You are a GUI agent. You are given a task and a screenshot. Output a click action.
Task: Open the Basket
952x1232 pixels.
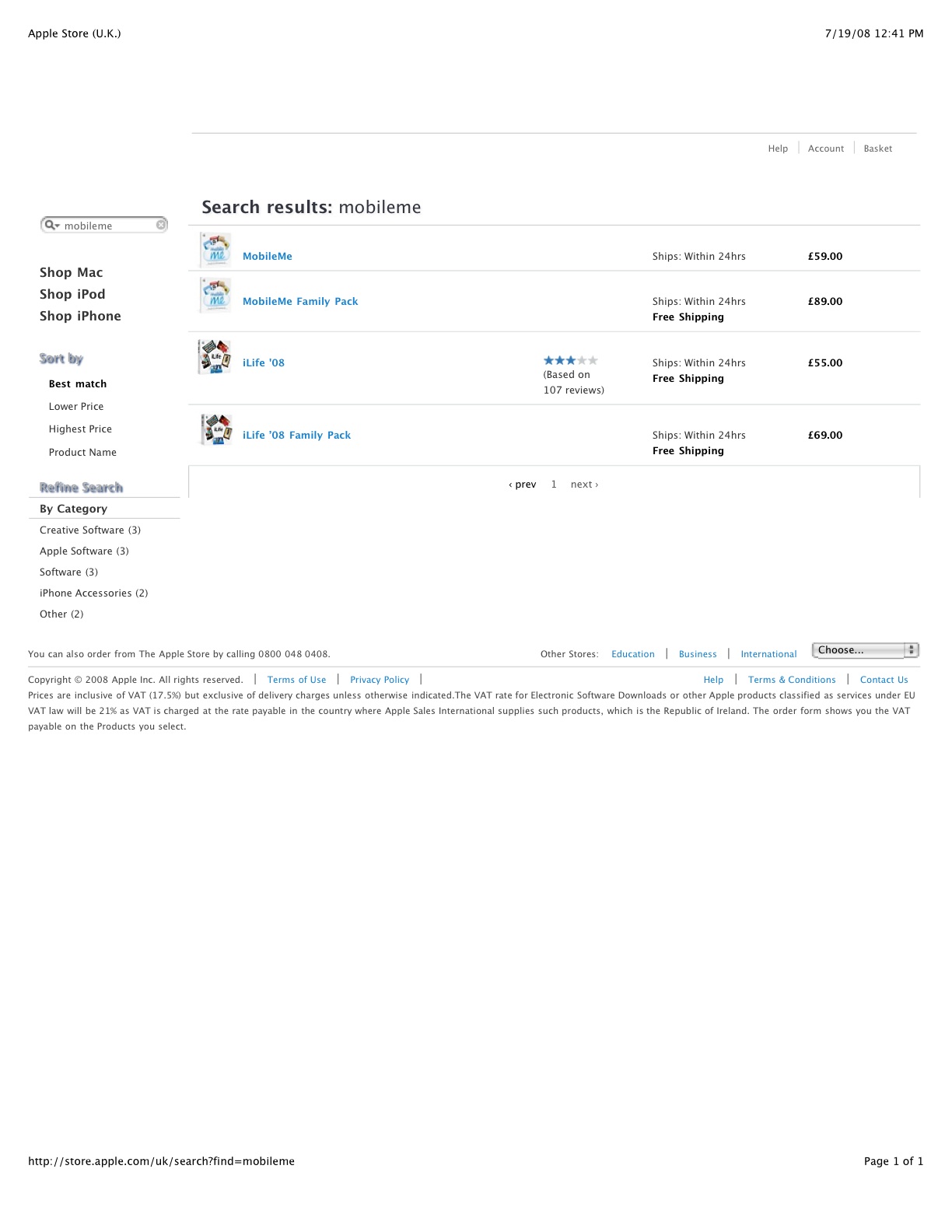[x=878, y=149]
